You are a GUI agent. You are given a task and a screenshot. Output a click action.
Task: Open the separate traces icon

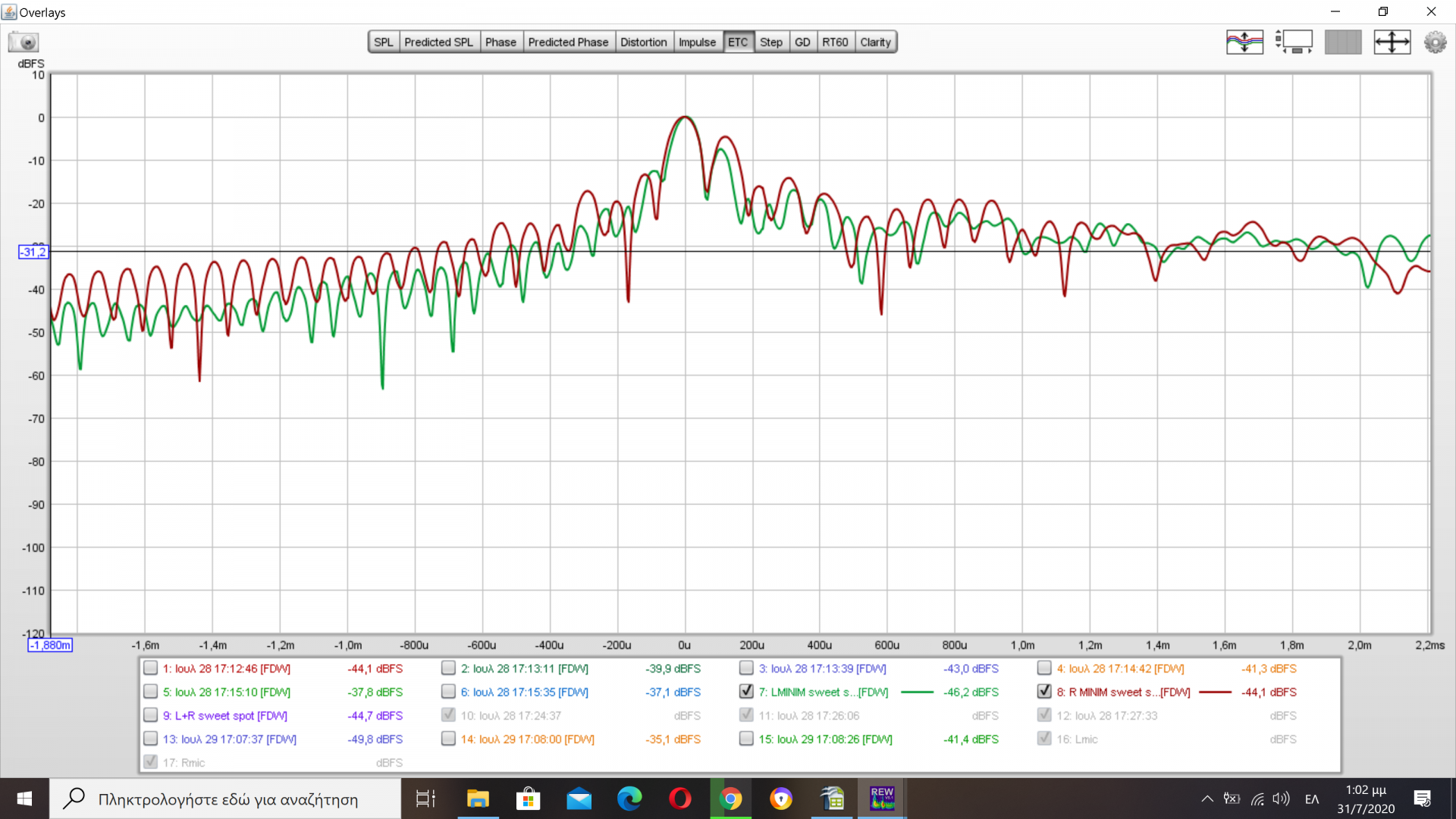tap(1244, 42)
